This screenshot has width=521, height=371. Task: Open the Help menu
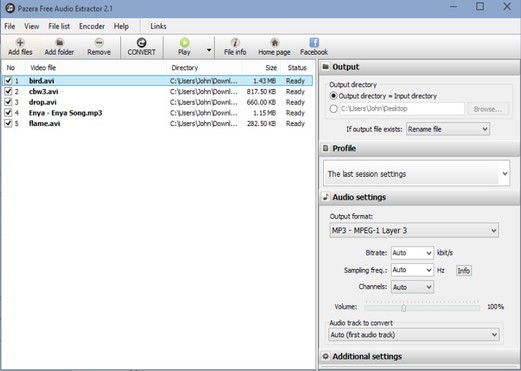coord(121,26)
